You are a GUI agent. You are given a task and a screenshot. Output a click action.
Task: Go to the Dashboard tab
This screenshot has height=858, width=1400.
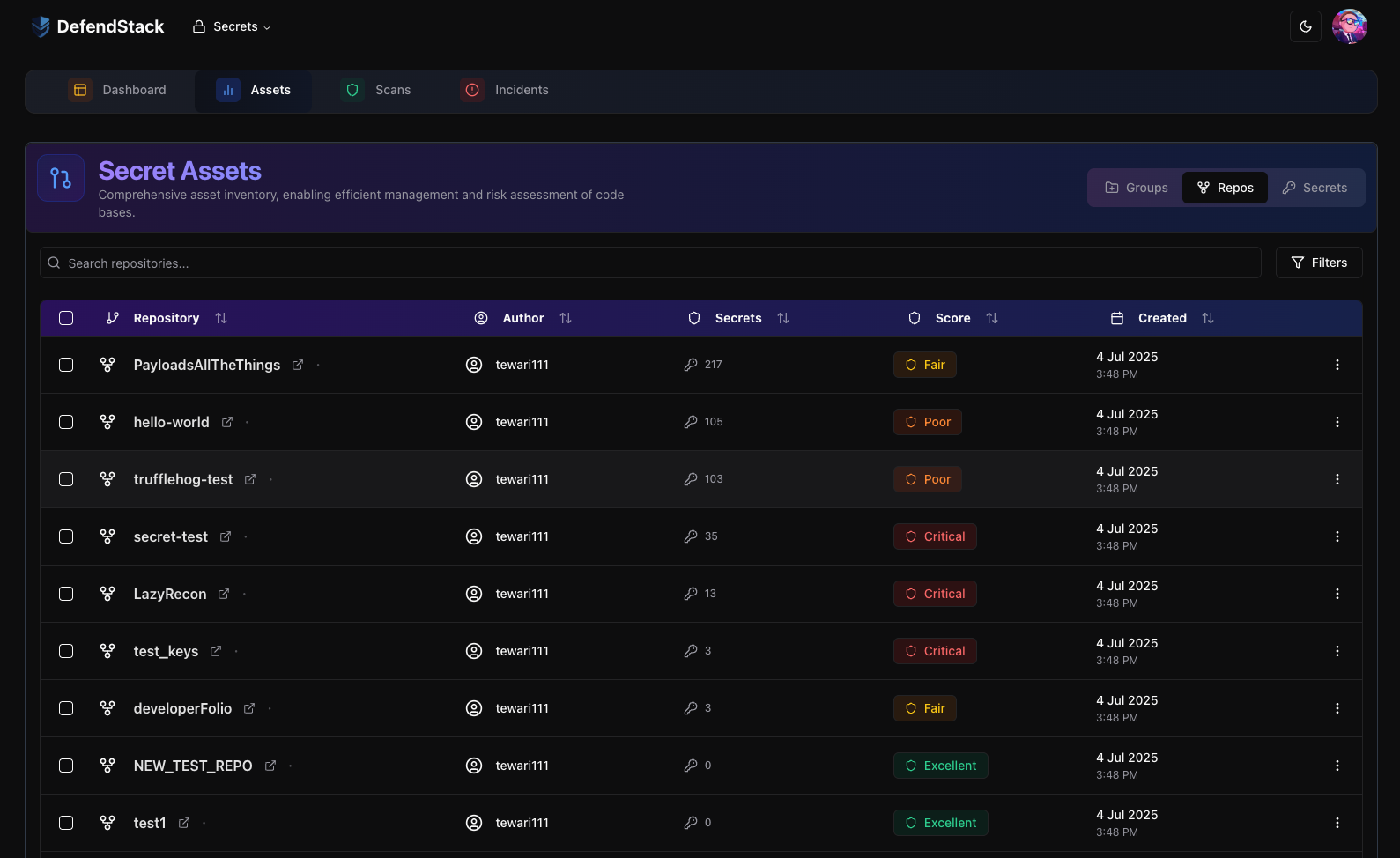pos(117,90)
